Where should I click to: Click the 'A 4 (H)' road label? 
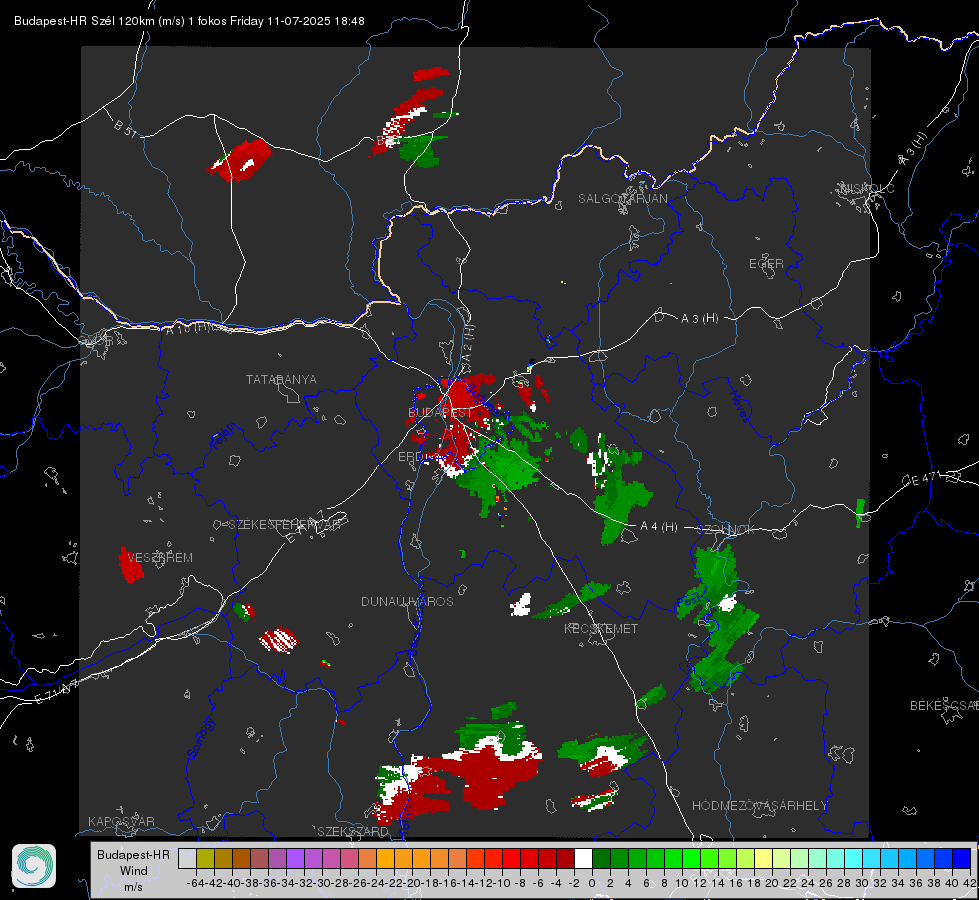[x=659, y=527]
